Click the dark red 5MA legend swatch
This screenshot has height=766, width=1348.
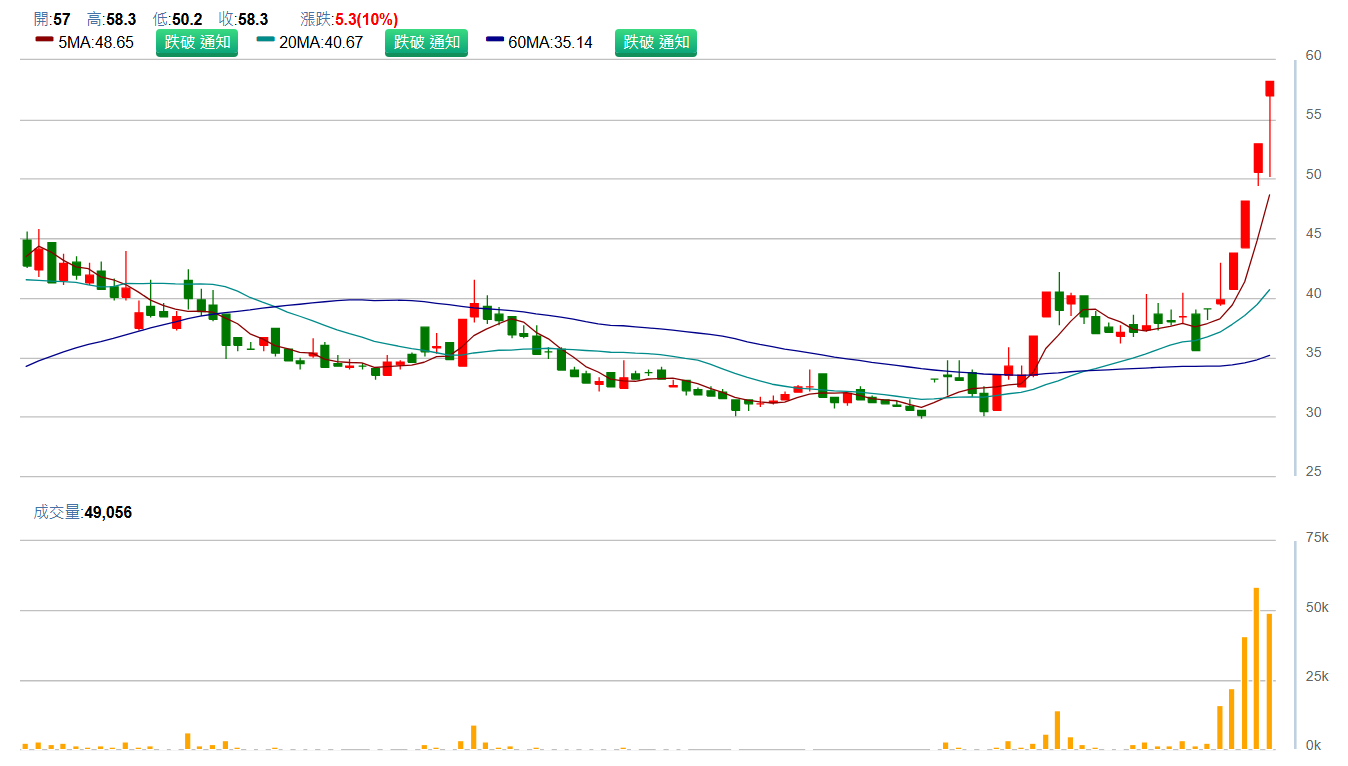[44, 39]
